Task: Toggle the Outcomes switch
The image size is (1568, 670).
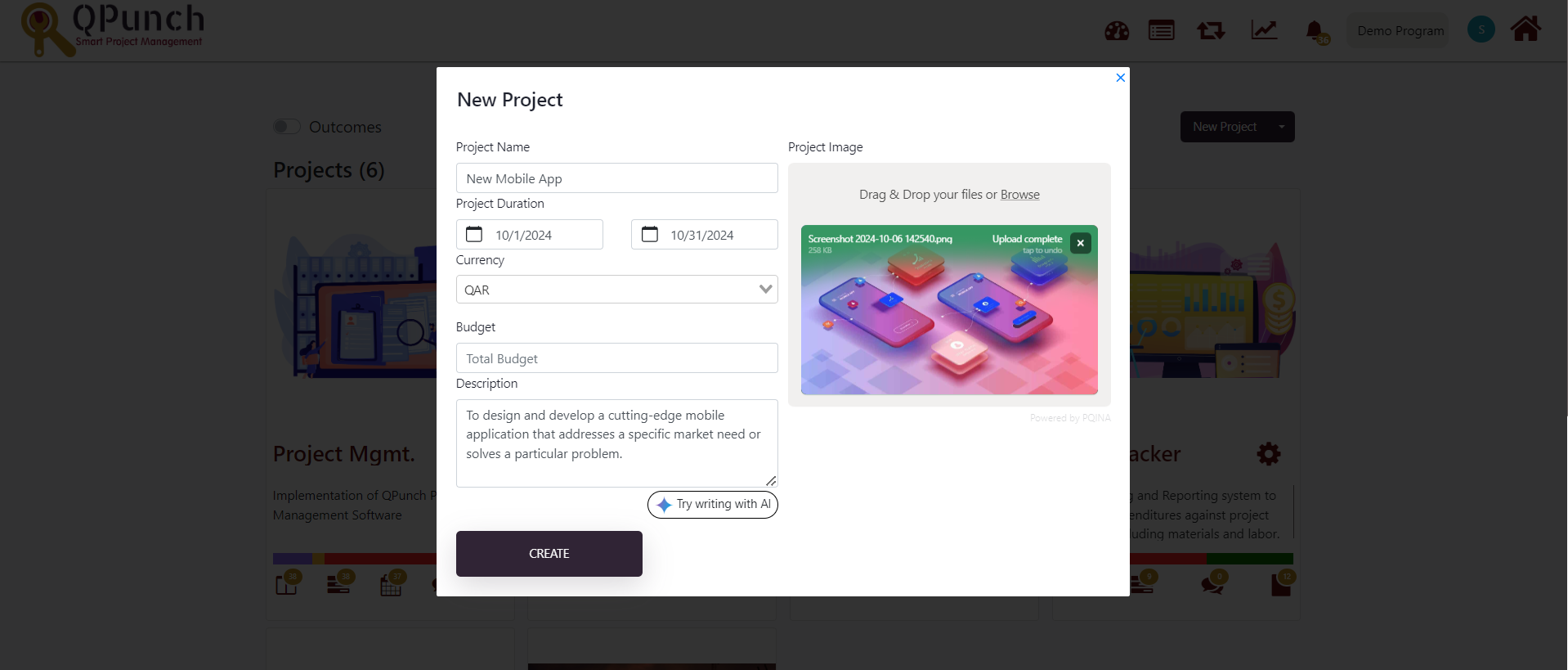Action: (x=287, y=127)
